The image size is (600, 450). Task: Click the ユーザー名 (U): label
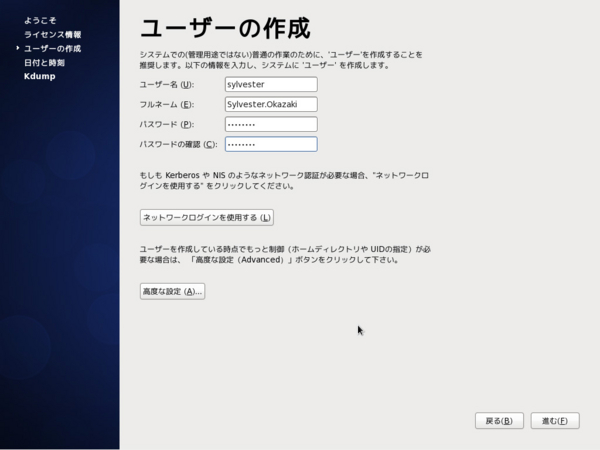point(166,85)
